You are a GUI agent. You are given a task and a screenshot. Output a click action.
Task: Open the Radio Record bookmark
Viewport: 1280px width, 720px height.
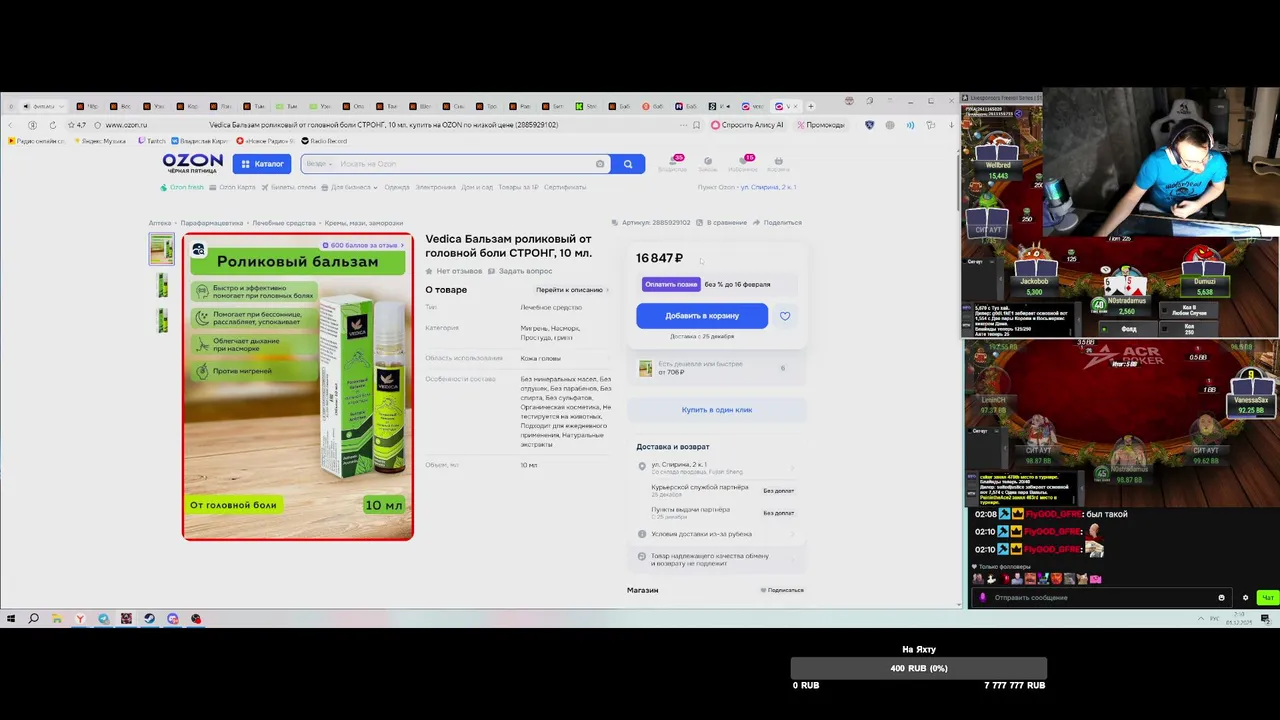[x=323, y=141]
